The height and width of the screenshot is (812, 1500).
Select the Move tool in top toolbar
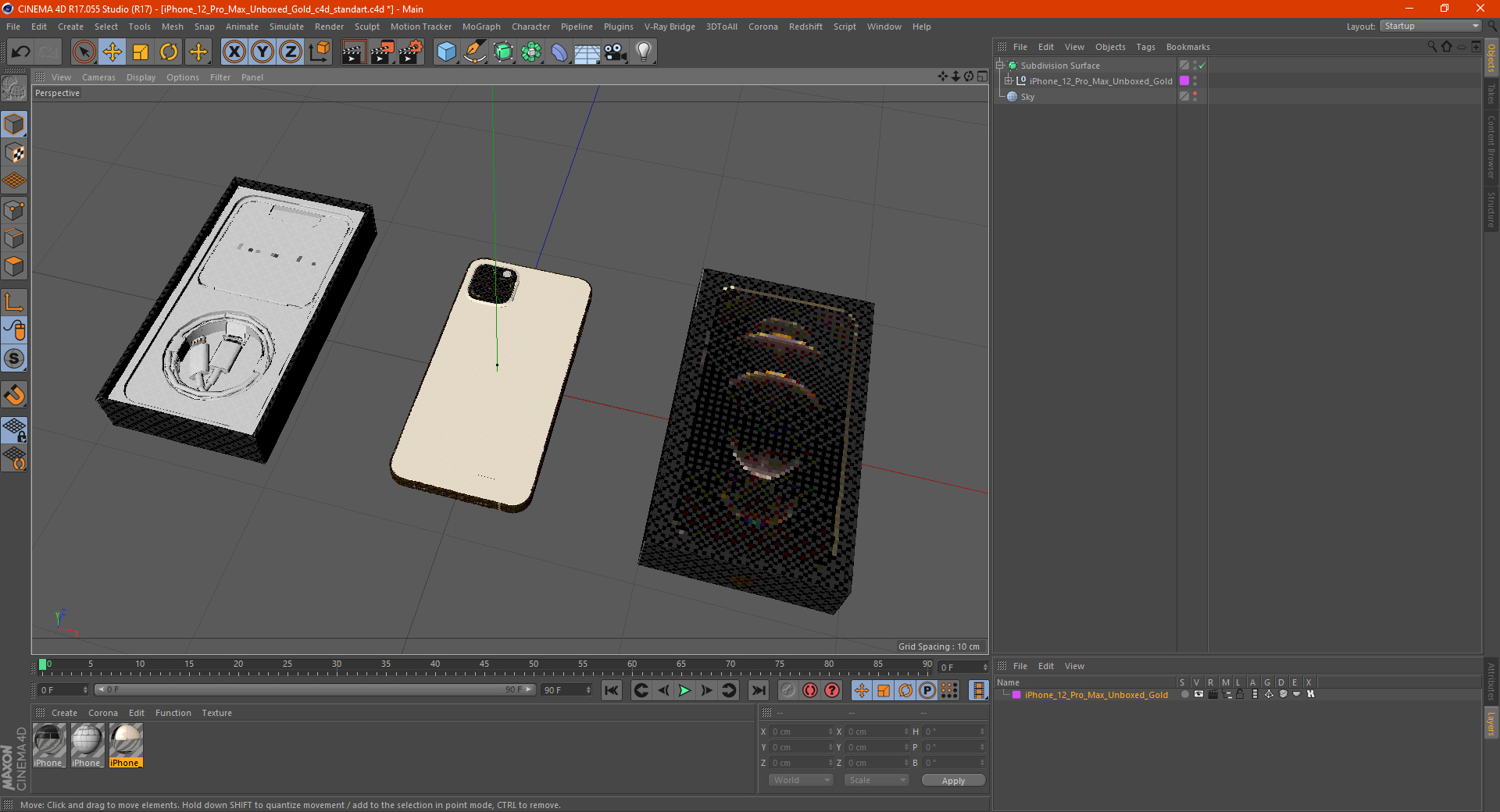point(112,52)
